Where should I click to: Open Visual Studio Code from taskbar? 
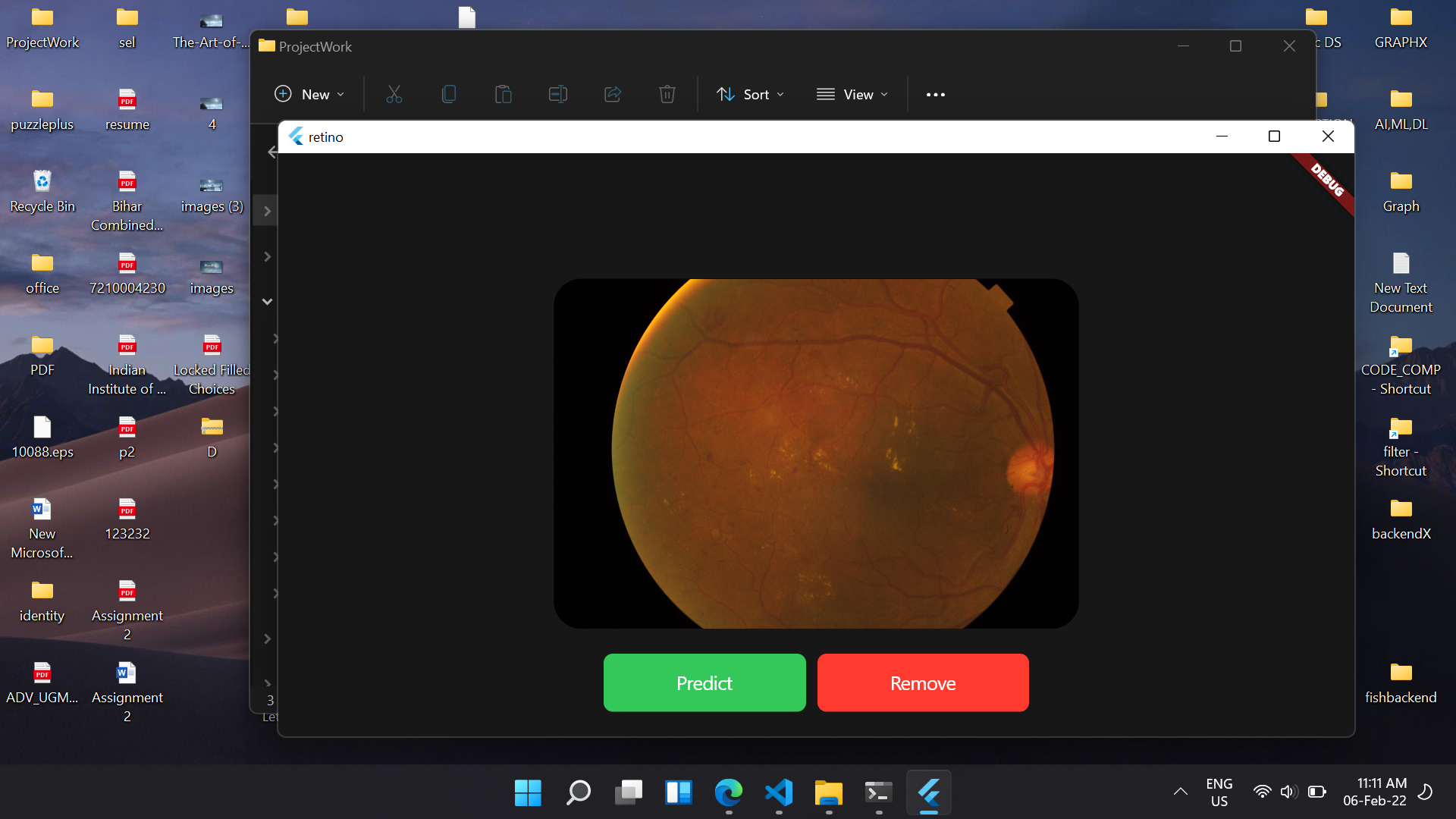(779, 792)
